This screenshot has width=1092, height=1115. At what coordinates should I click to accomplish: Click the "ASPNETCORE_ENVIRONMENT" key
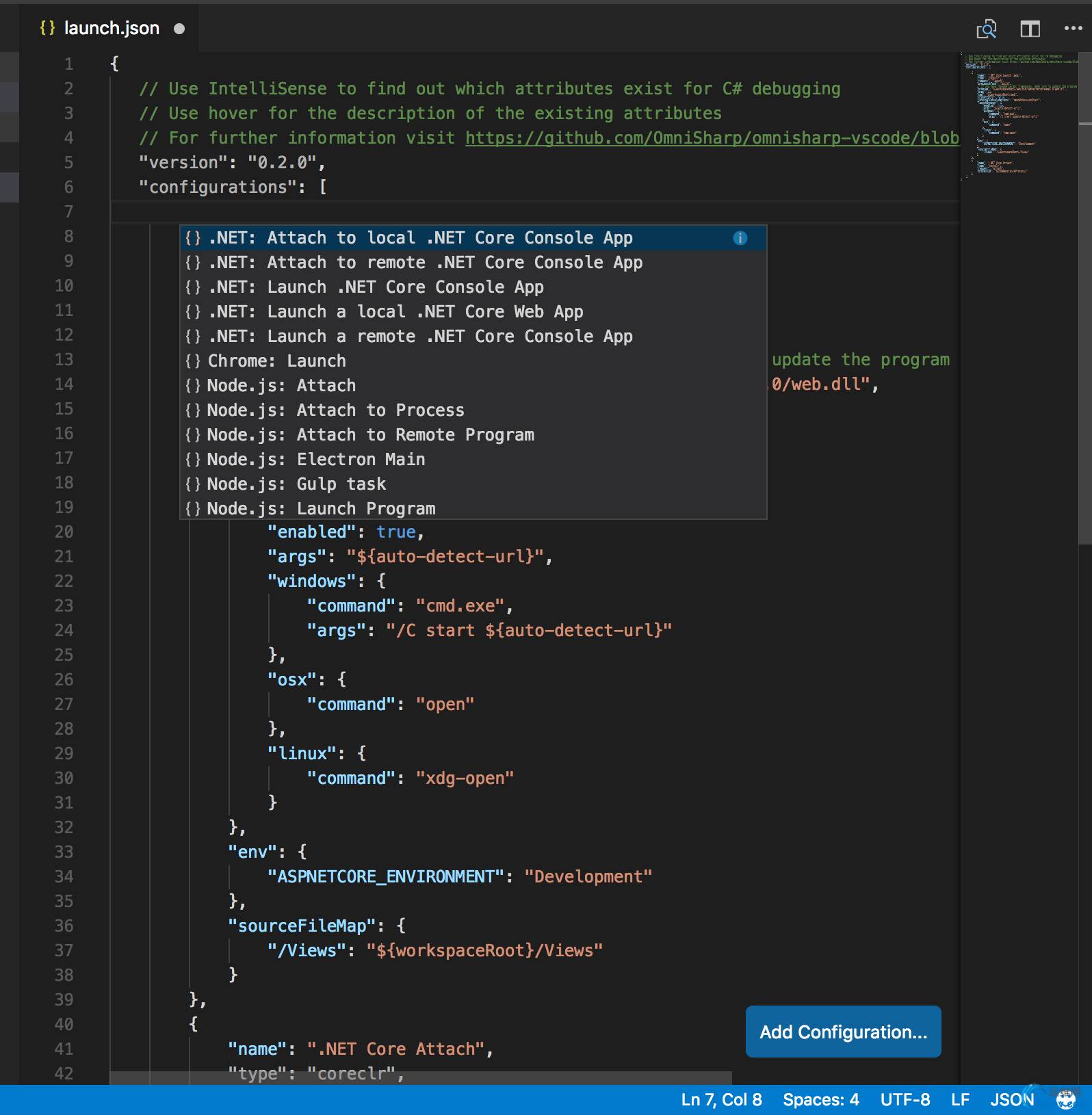[x=385, y=877]
